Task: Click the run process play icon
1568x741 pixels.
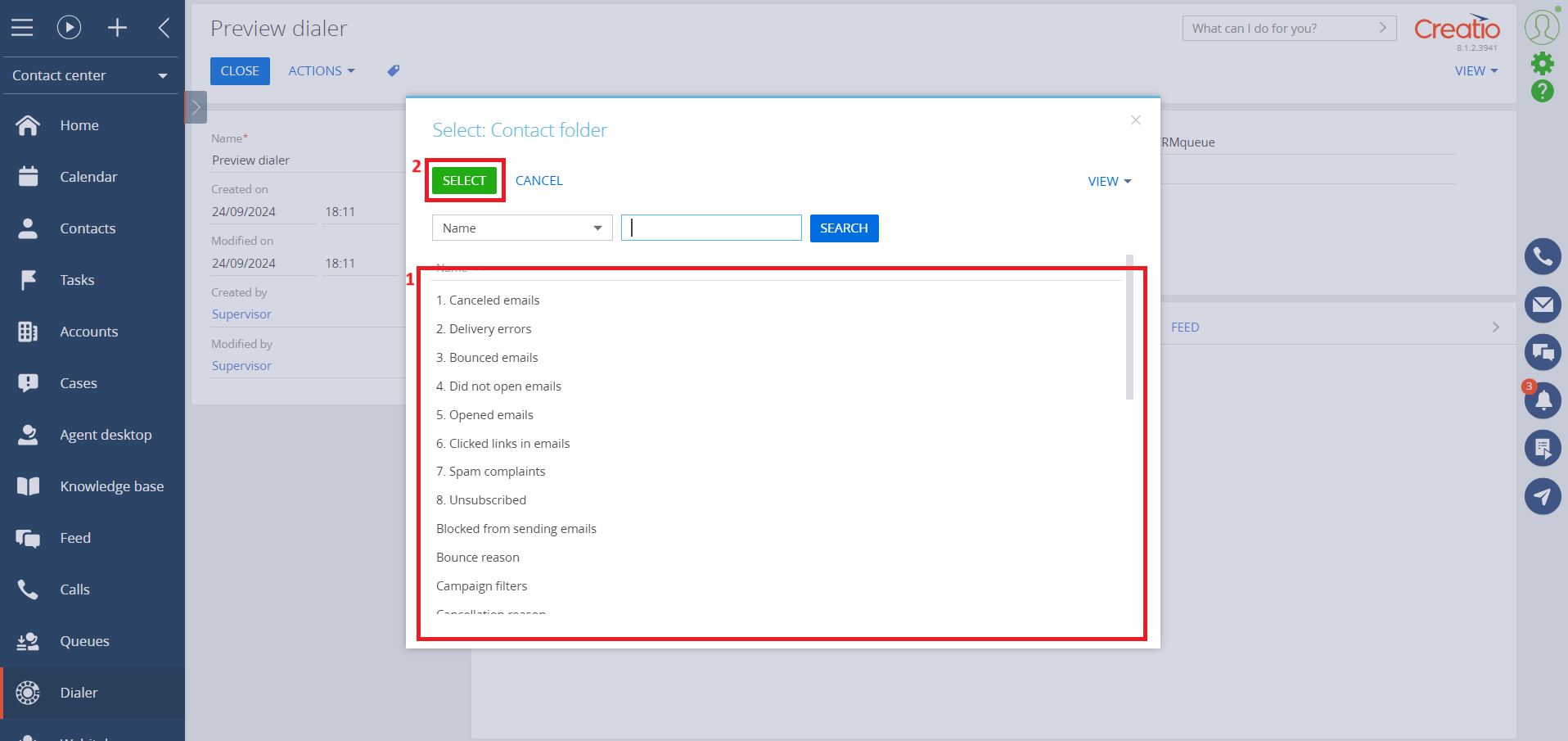Action: click(70, 28)
